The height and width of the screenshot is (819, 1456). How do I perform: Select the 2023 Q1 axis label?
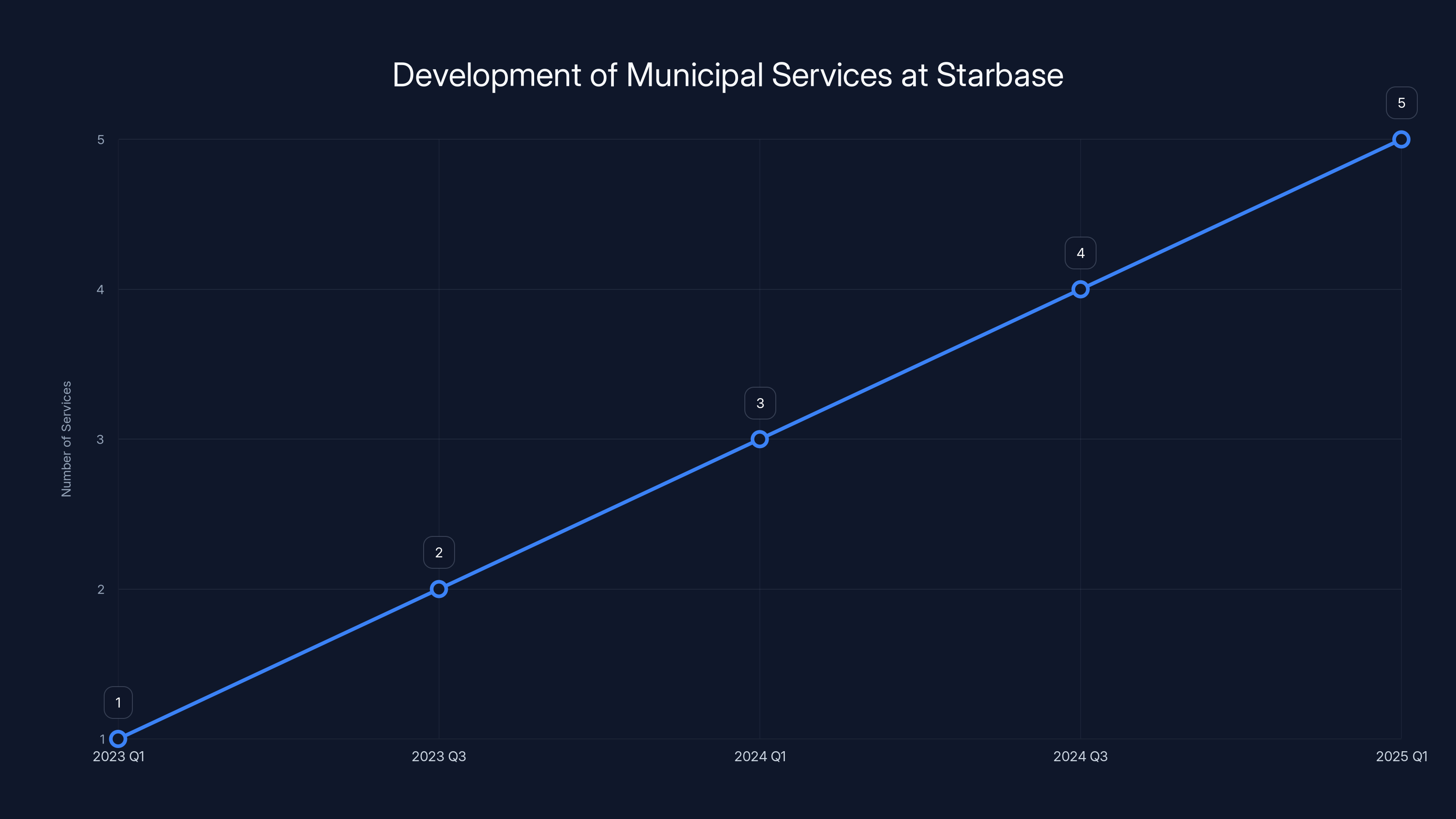coord(118,757)
